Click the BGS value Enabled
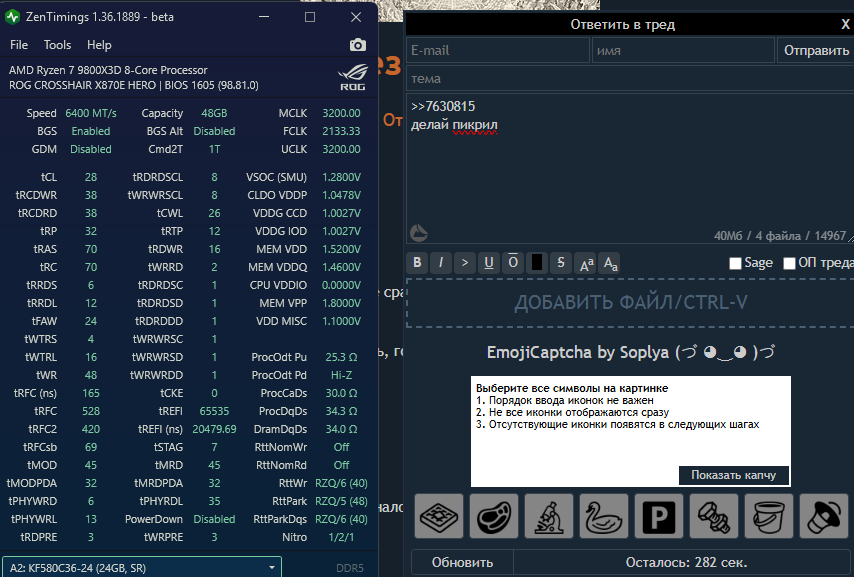The width and height of the screenshot is (854, 577). coord(91,131)
